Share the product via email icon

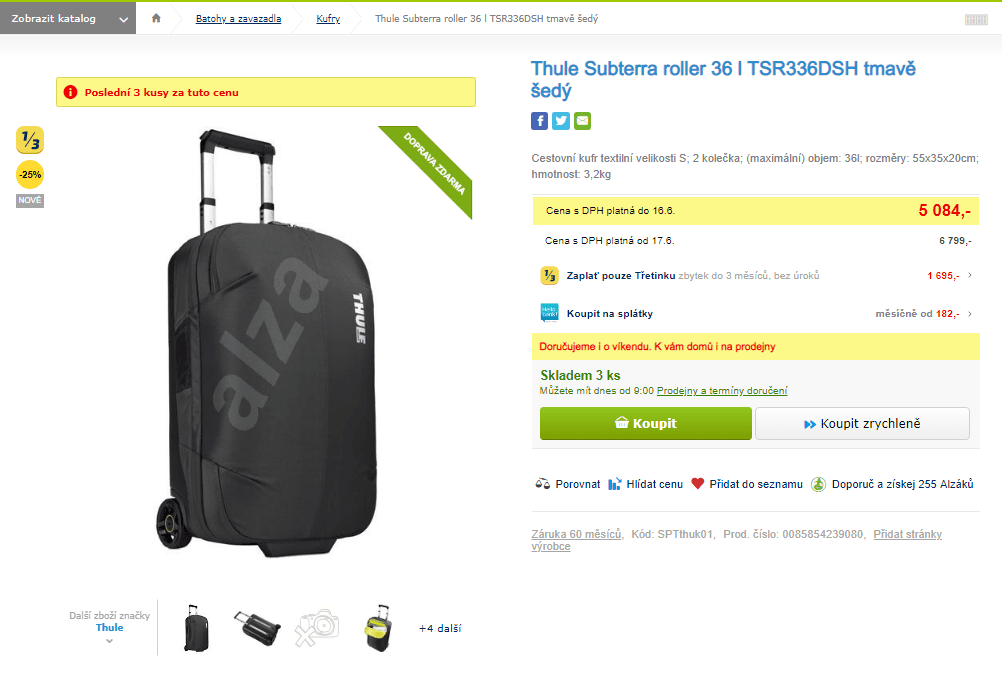[x=581, y=121]
